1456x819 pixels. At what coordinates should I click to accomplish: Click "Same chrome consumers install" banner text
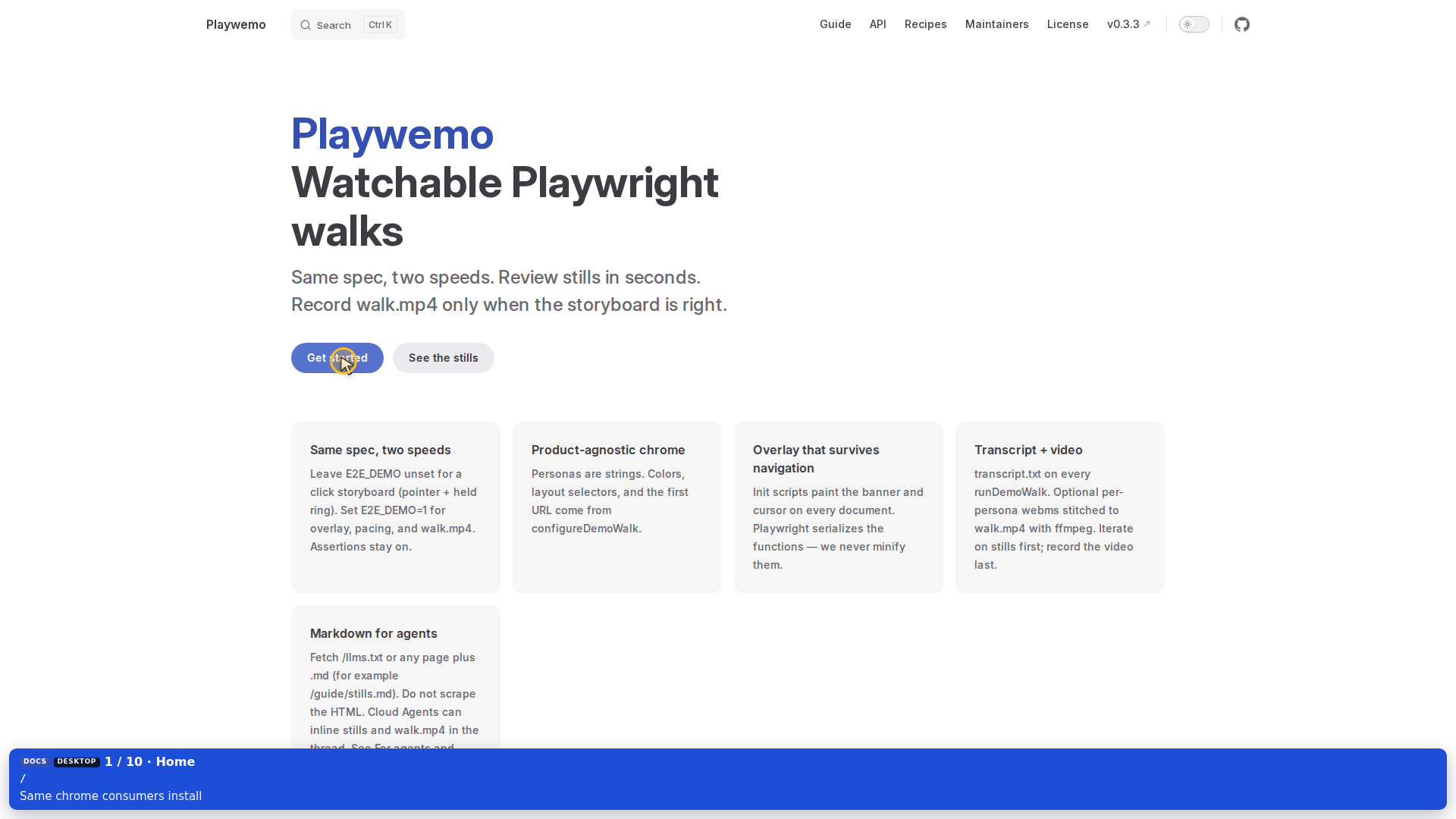[111, 795]
